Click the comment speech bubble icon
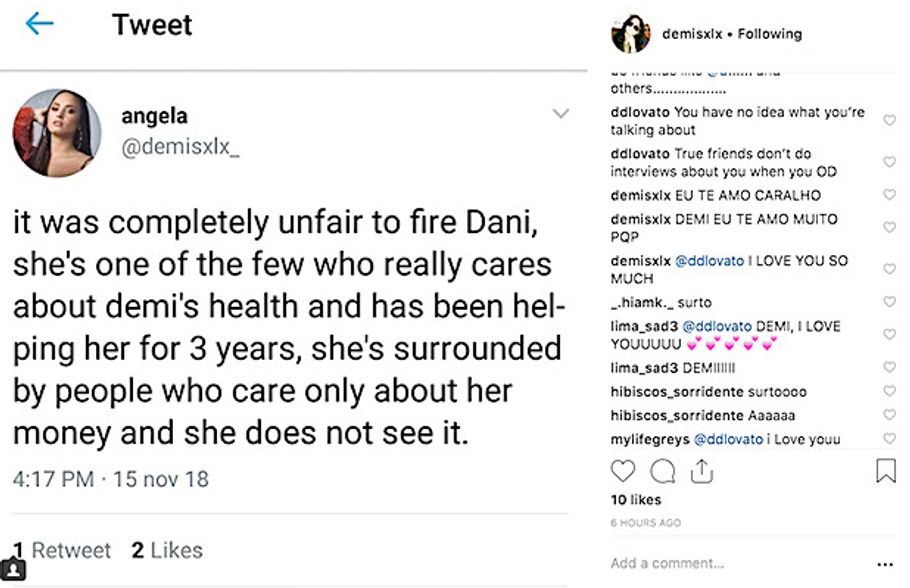The width and height of the screenshot is (910, 588). click(662, 470)
